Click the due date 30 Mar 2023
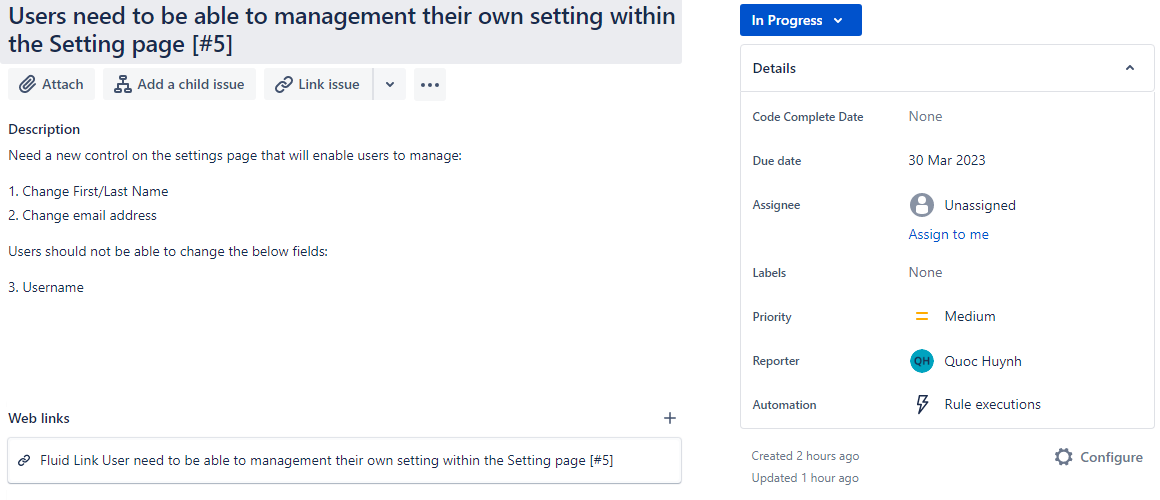The height and width of the screenshot is (500, 1160). pyautogui.click(x=947, y=161)
